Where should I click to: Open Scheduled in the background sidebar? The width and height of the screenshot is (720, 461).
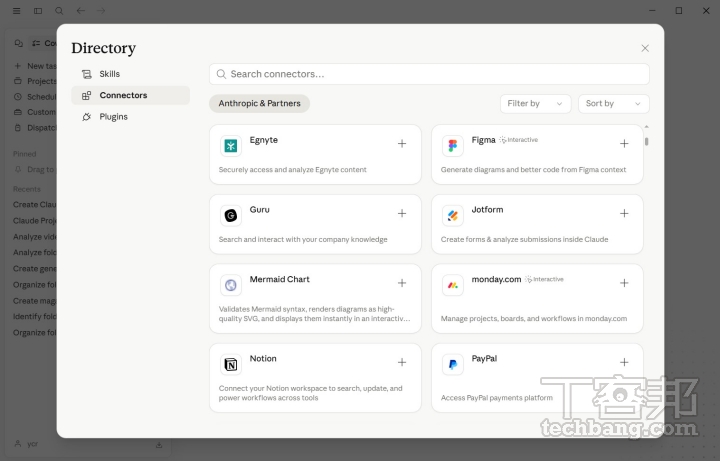(x=34, y=97)
